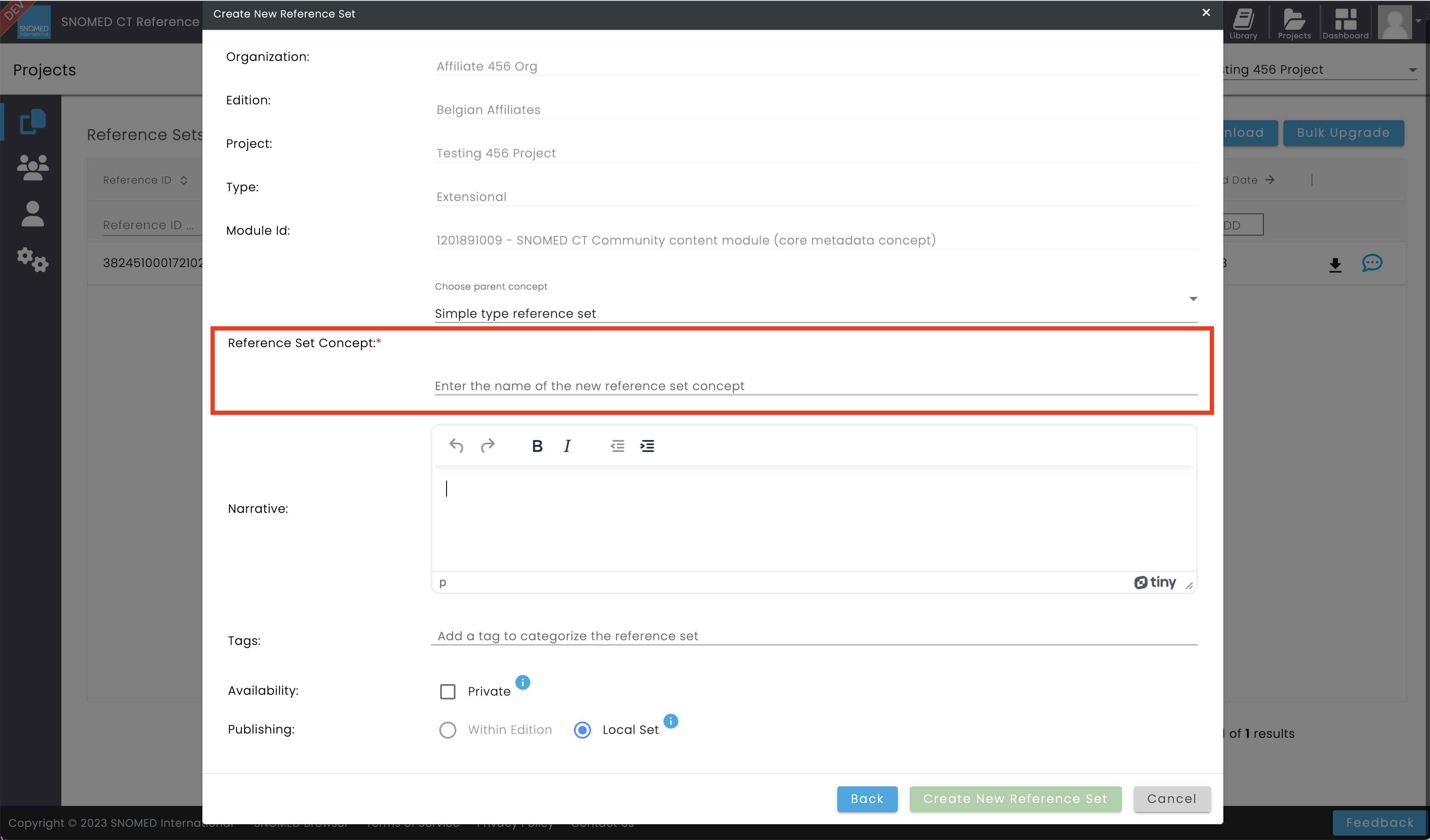The width and height of the screenshot is (1430, 840).
Task: Click the 'Publishing:' label
Action: click(x=261, y=729)
